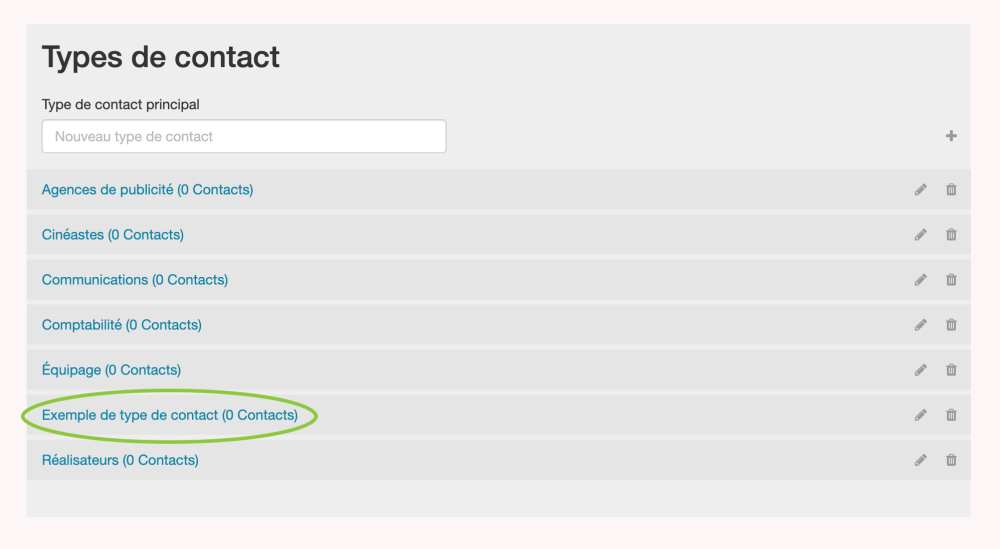Focus the Nouveau type de contact field

[x=244, y=137]
